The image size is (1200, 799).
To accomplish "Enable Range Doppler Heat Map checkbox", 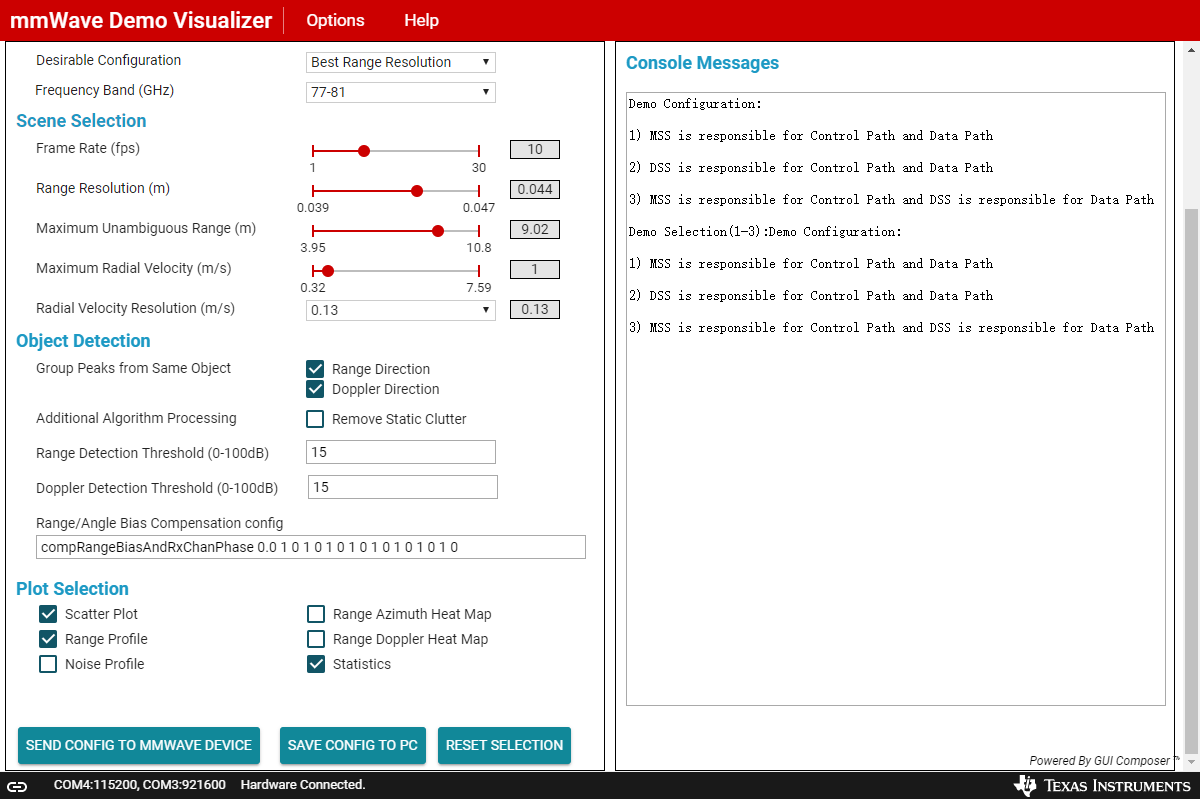I will 316,639.
